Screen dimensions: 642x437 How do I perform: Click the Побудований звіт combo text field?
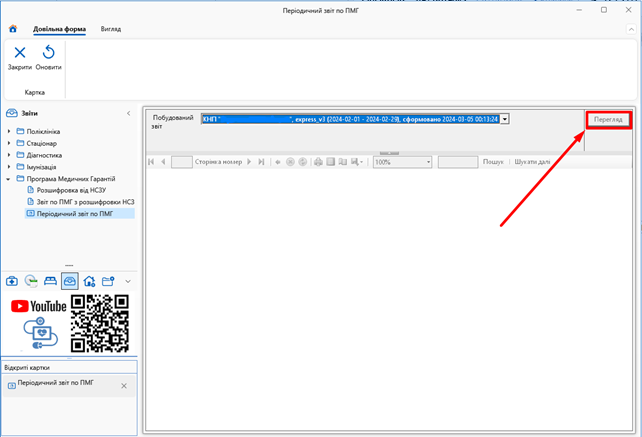click(350, 119)
